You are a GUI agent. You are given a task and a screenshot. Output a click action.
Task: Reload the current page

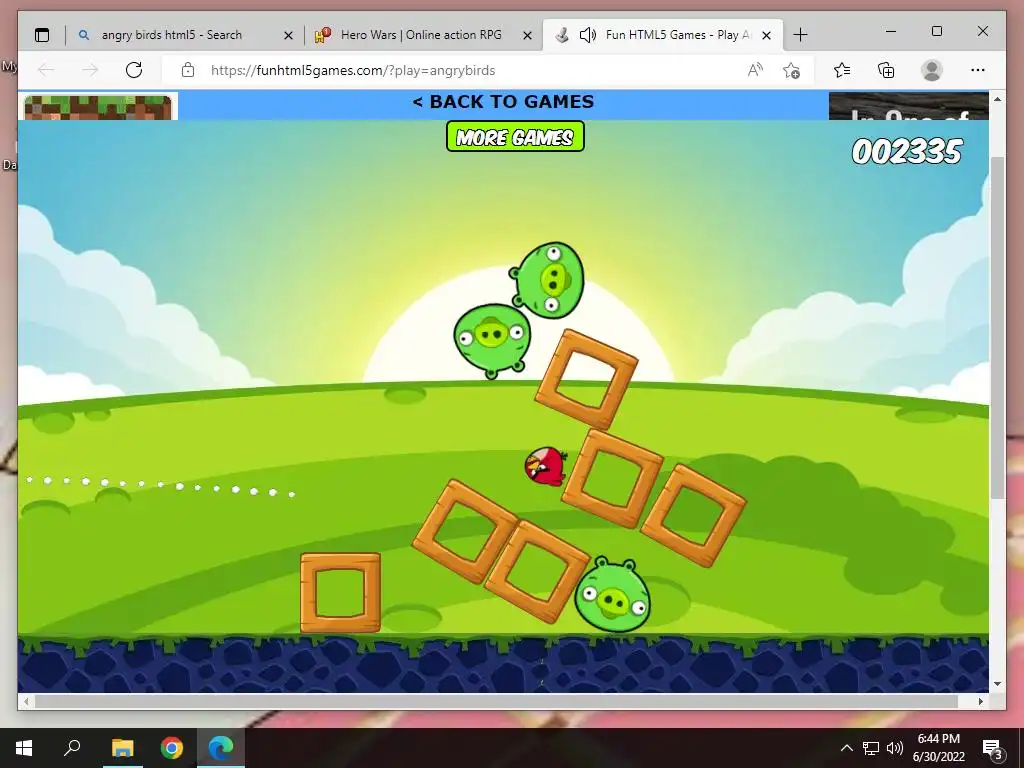134,70
